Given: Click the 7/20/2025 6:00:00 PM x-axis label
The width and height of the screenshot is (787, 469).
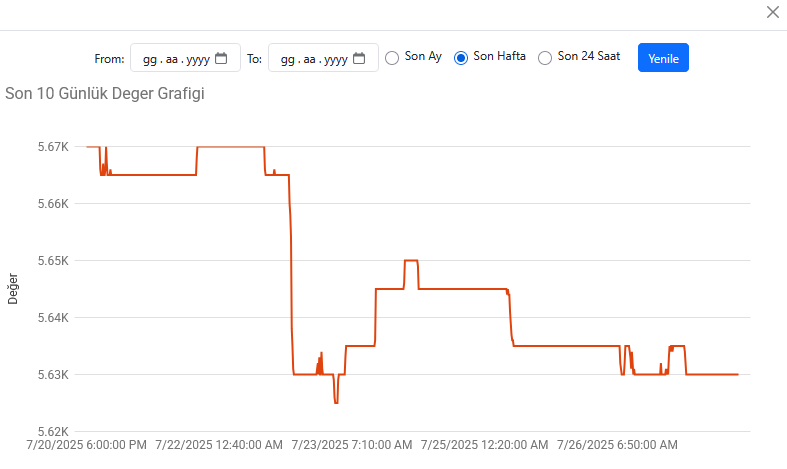Looking at the screenshot, I should [x=87, y=444].
